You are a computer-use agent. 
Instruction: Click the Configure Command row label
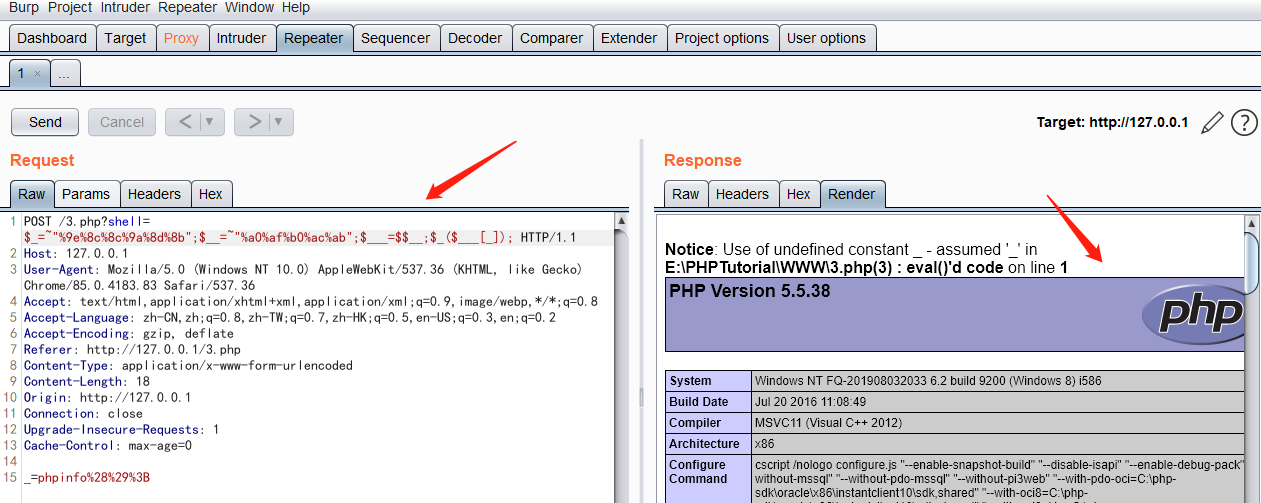click(698, 472)
